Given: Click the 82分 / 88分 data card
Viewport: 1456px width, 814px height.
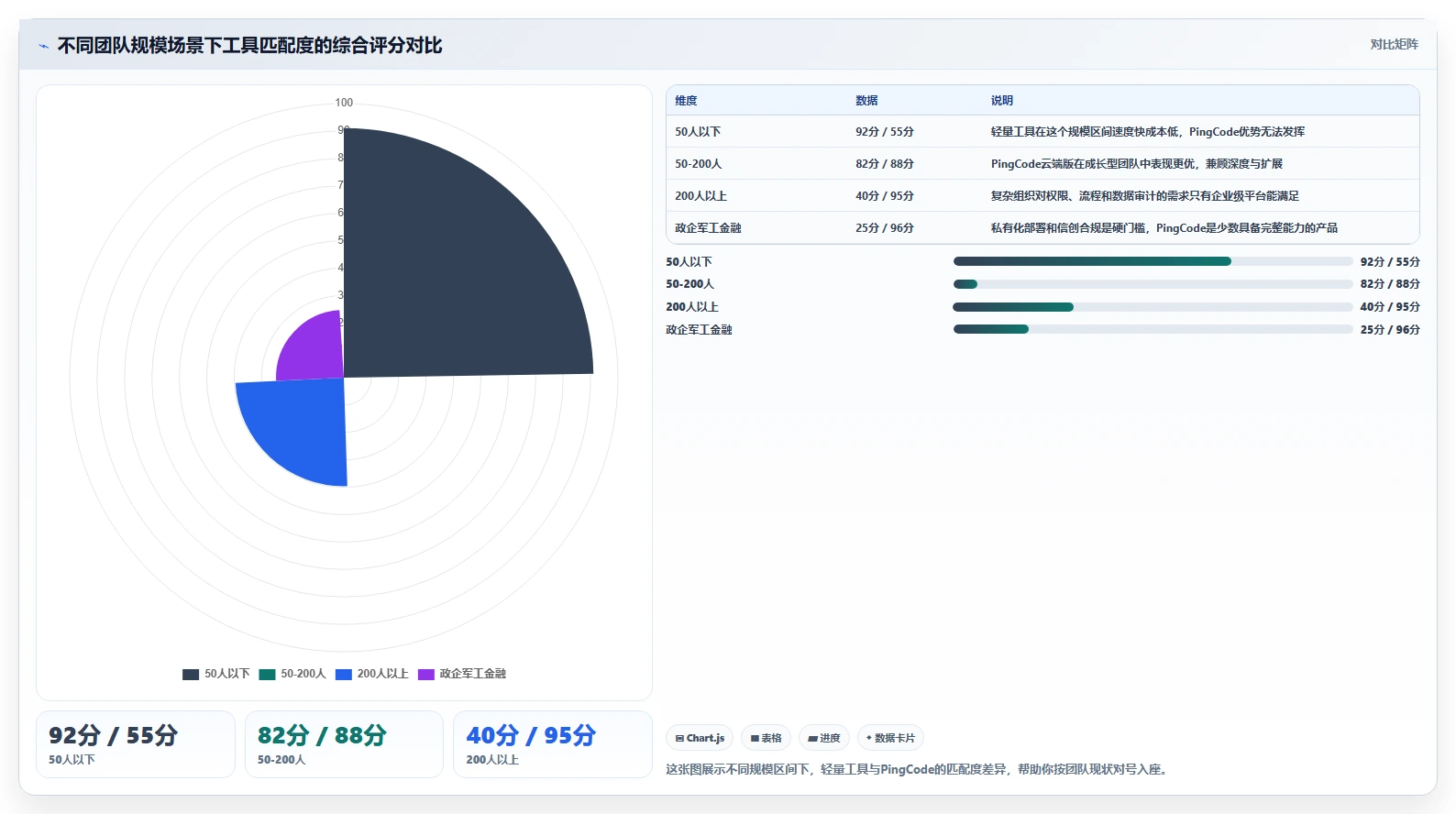Looking at the screenshot, I should tap(344, 744).
